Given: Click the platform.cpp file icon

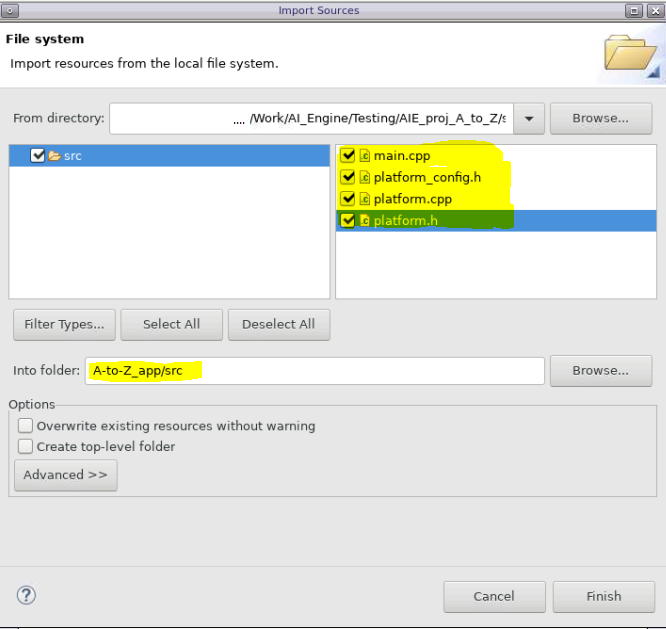Looking at the screenshot, I should click(365, 199).
